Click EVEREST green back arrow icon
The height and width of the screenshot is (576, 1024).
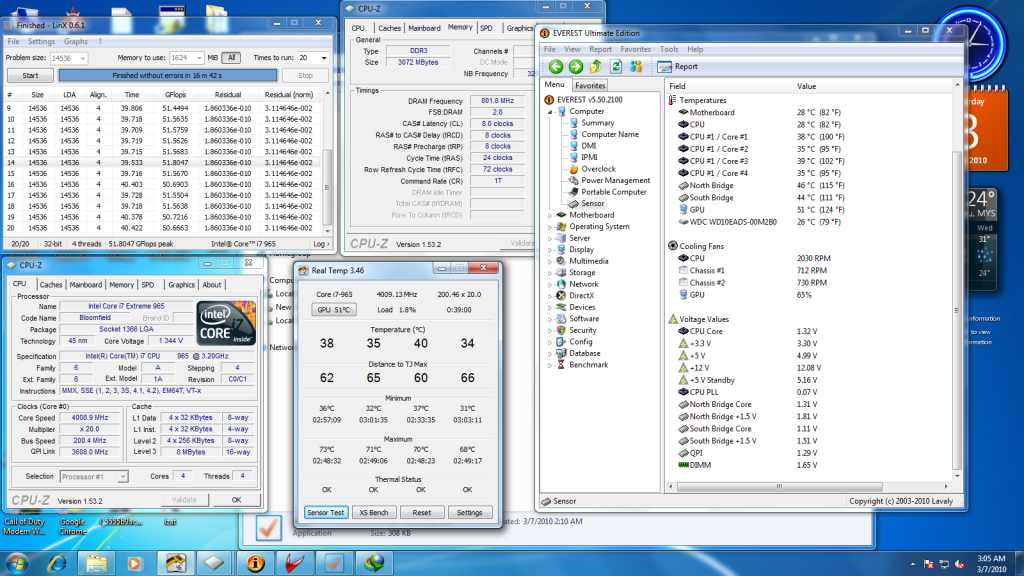pyautogui.click(x=556, y=67)
